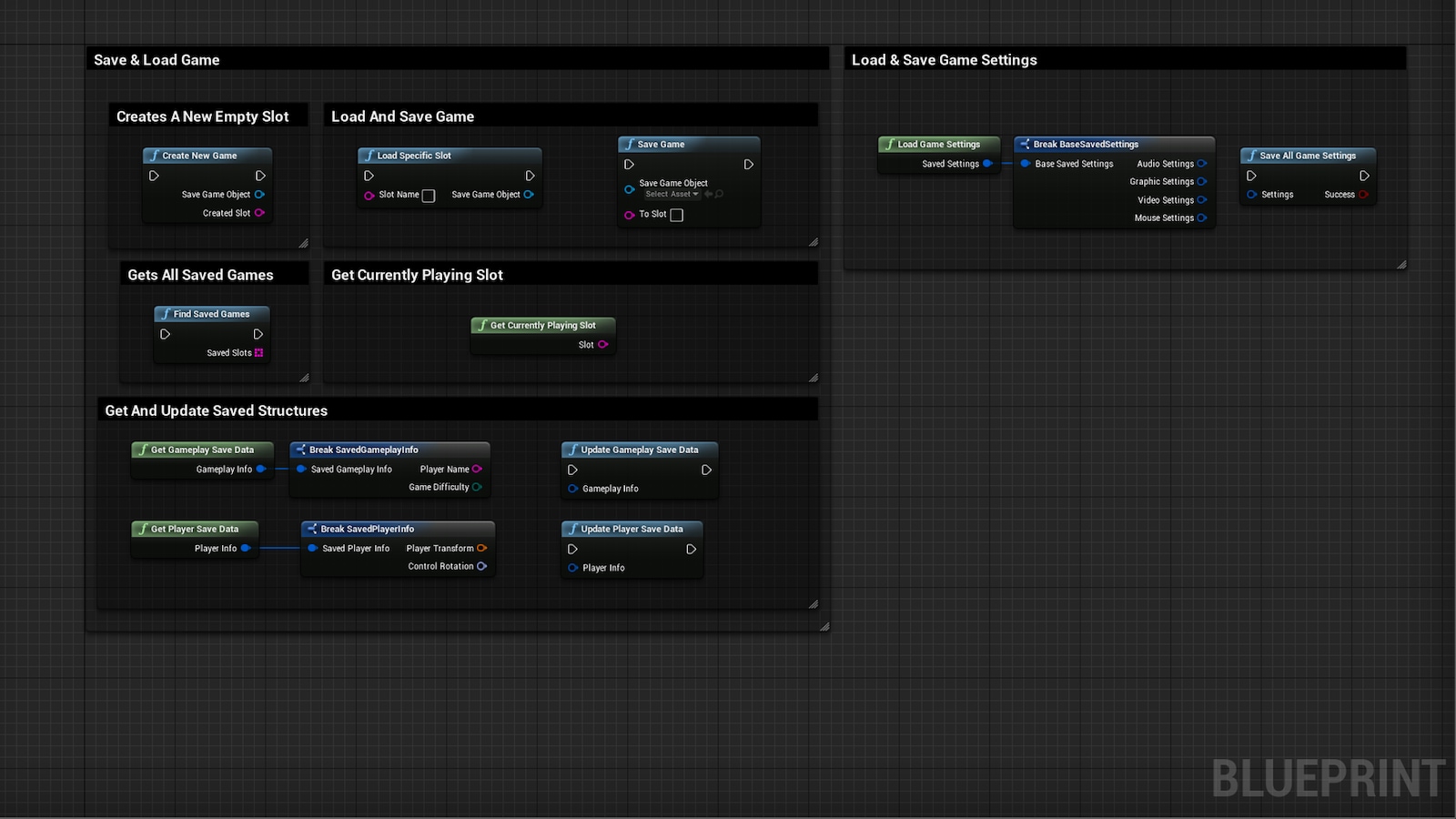Click the Slot output pin on Get Currently Playing Slot
1456x819 pixels.
tap(602, 345)
